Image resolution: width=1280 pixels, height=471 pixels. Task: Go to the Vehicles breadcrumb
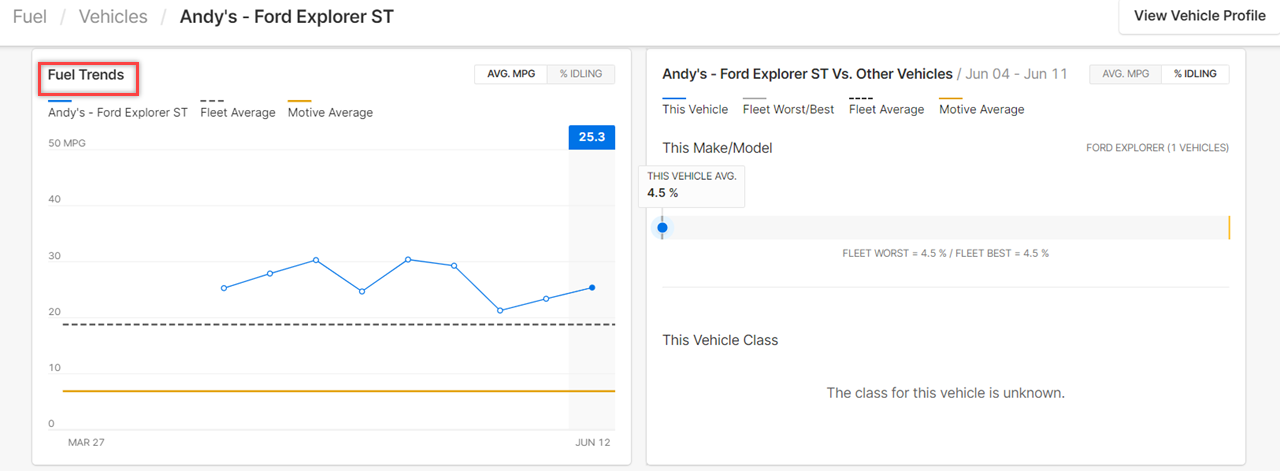(x=113, y=17)
